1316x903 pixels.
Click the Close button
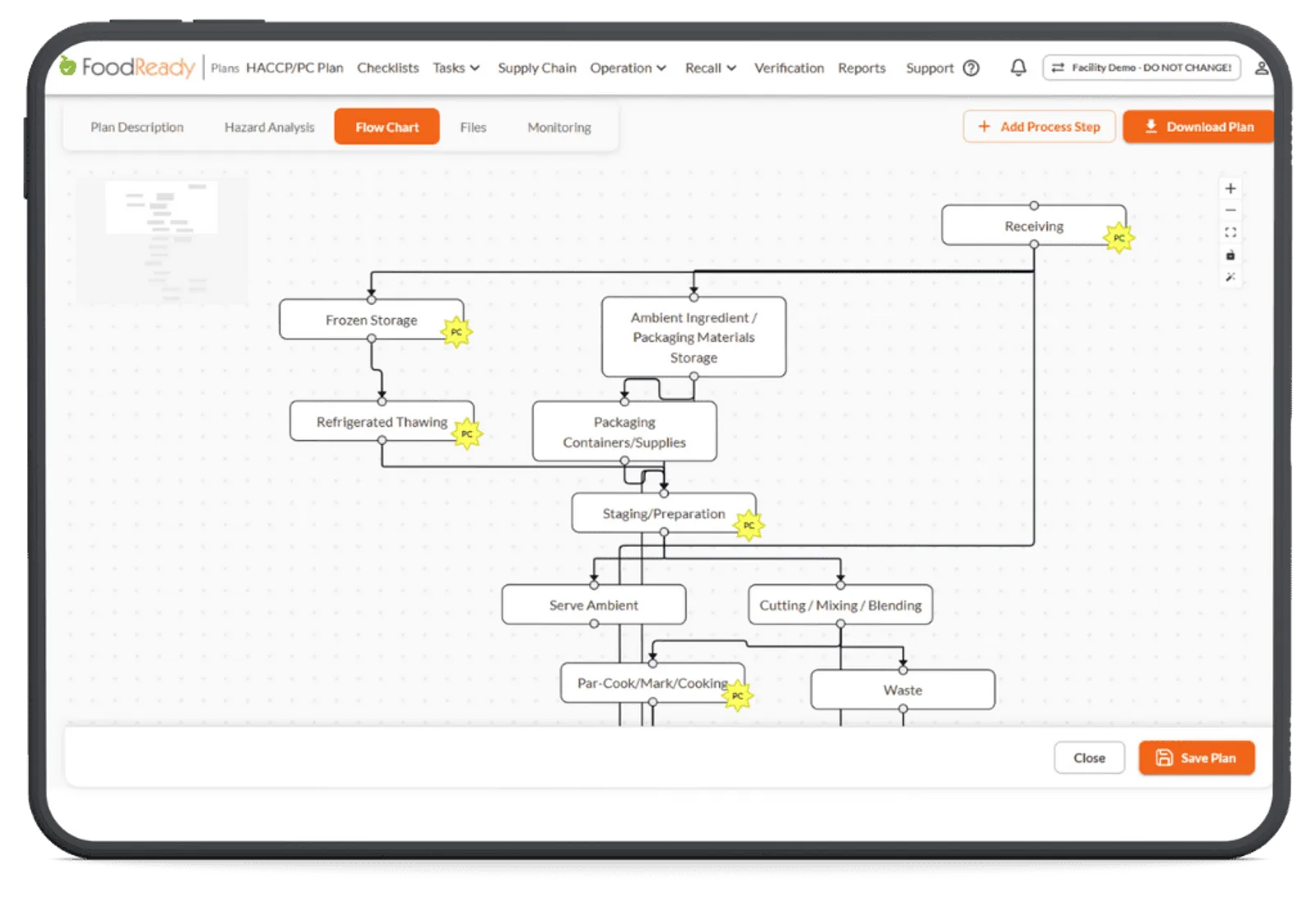[1089, 758]
